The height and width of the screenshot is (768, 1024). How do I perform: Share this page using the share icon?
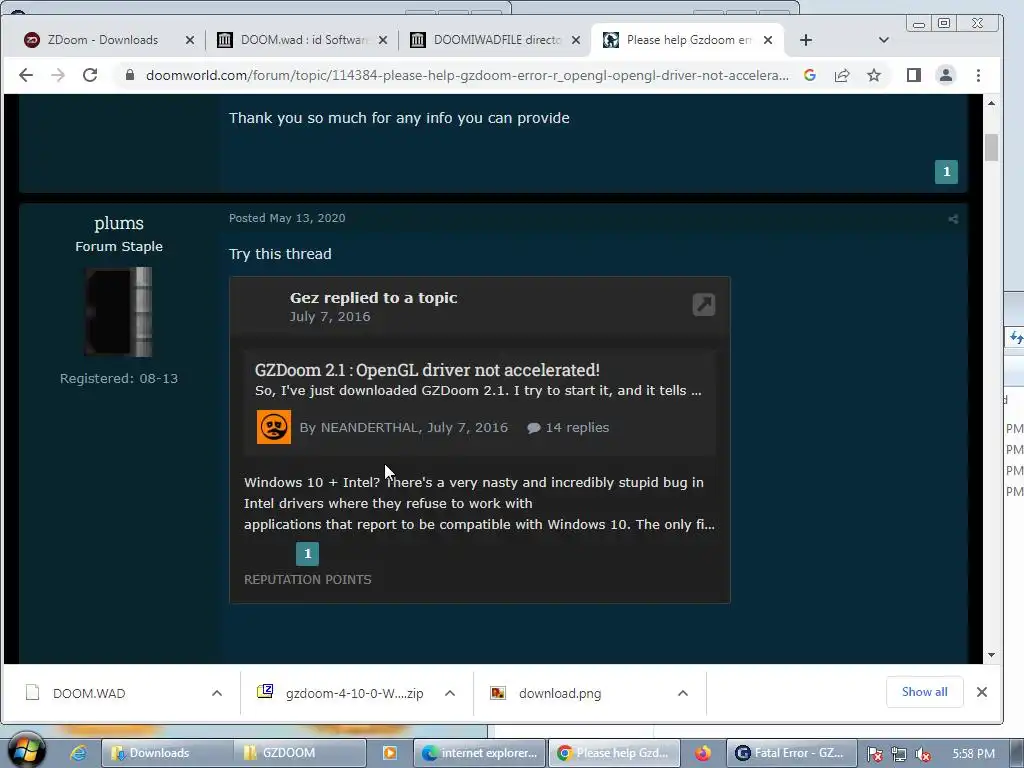(842, 75)
